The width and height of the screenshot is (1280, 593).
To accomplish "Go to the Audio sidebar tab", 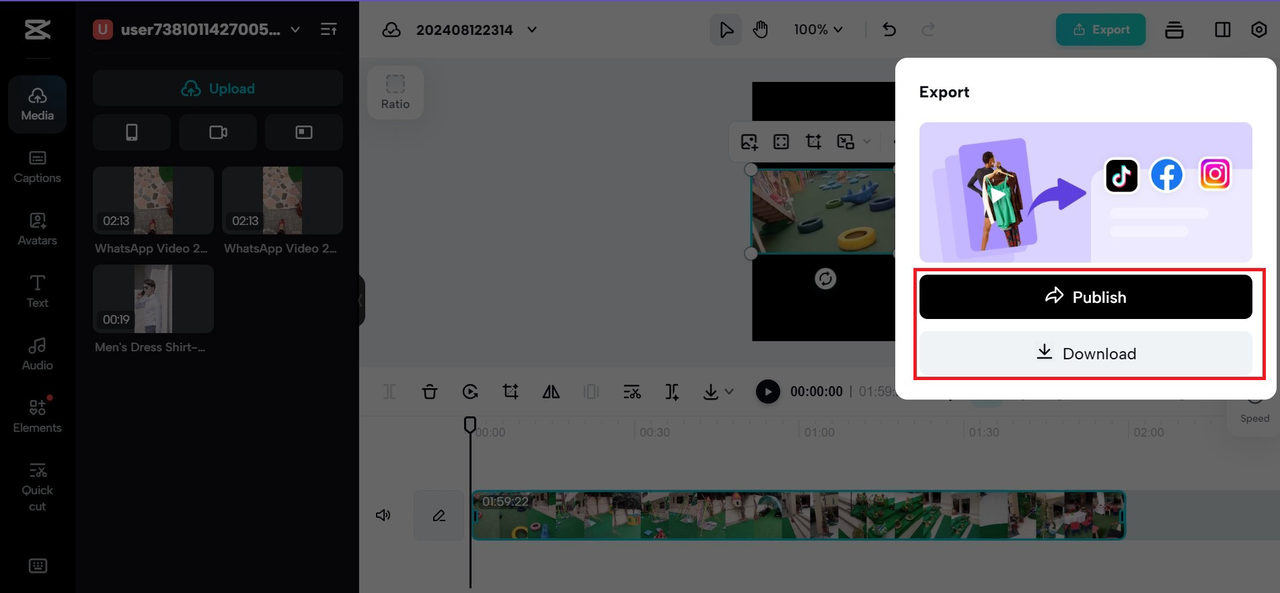I will [37, 354].
